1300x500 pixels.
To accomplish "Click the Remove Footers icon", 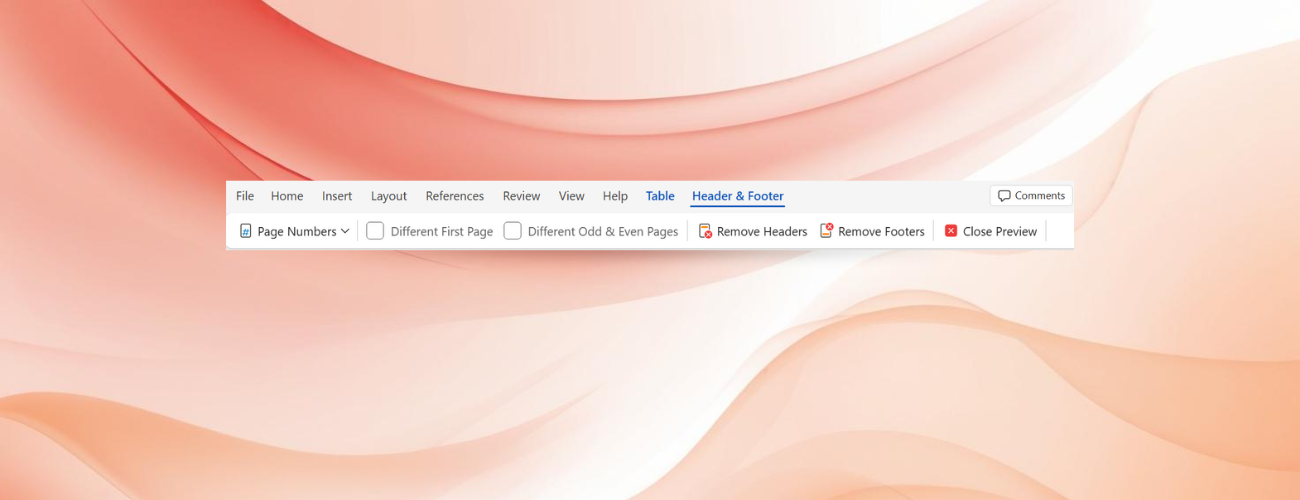I will click(826, 231).
